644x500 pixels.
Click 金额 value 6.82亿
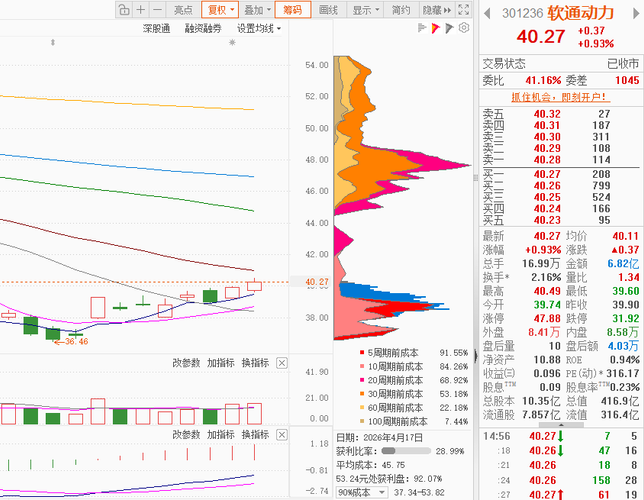pos(623,263)
